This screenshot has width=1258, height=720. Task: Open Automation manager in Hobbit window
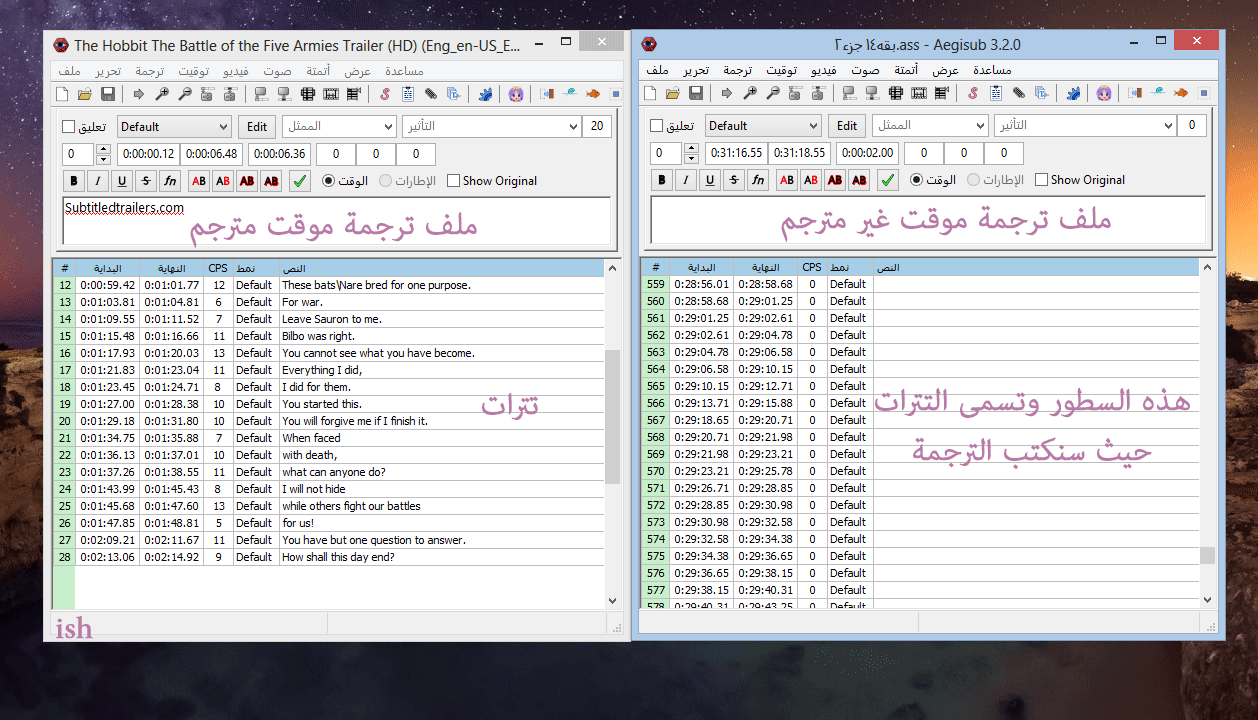tap(485, 94)
